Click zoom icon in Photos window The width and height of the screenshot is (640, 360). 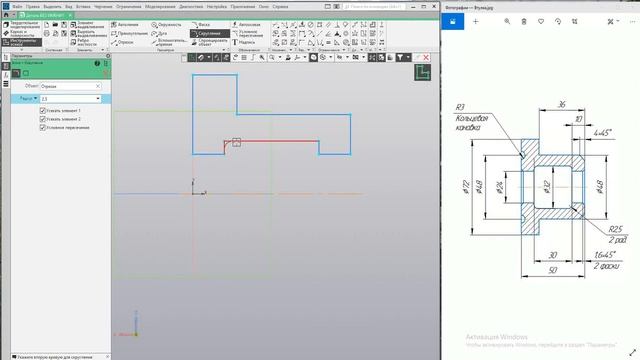[x=507, y=22]
